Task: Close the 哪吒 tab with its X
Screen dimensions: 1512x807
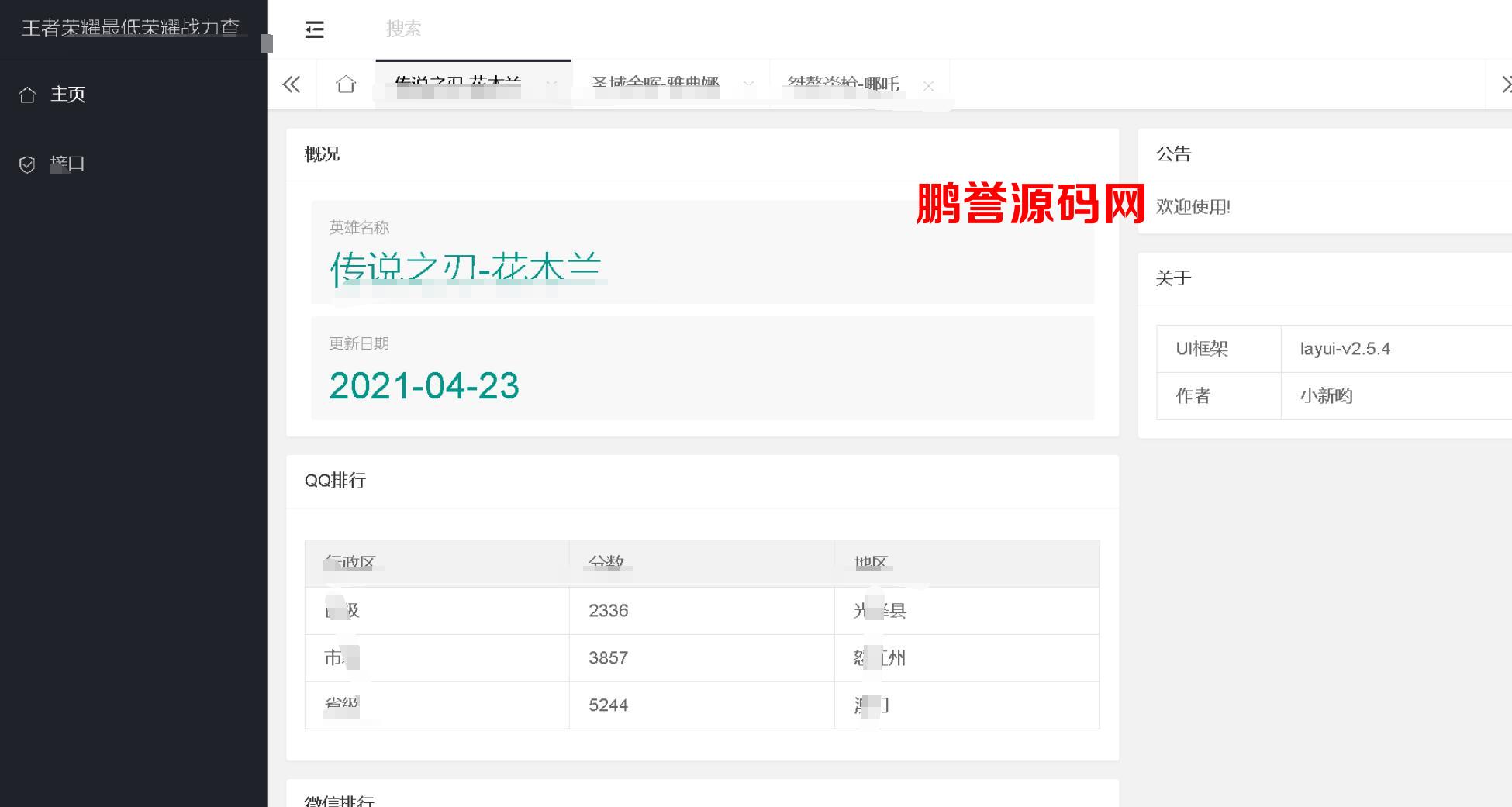Action: coord(928,86)
